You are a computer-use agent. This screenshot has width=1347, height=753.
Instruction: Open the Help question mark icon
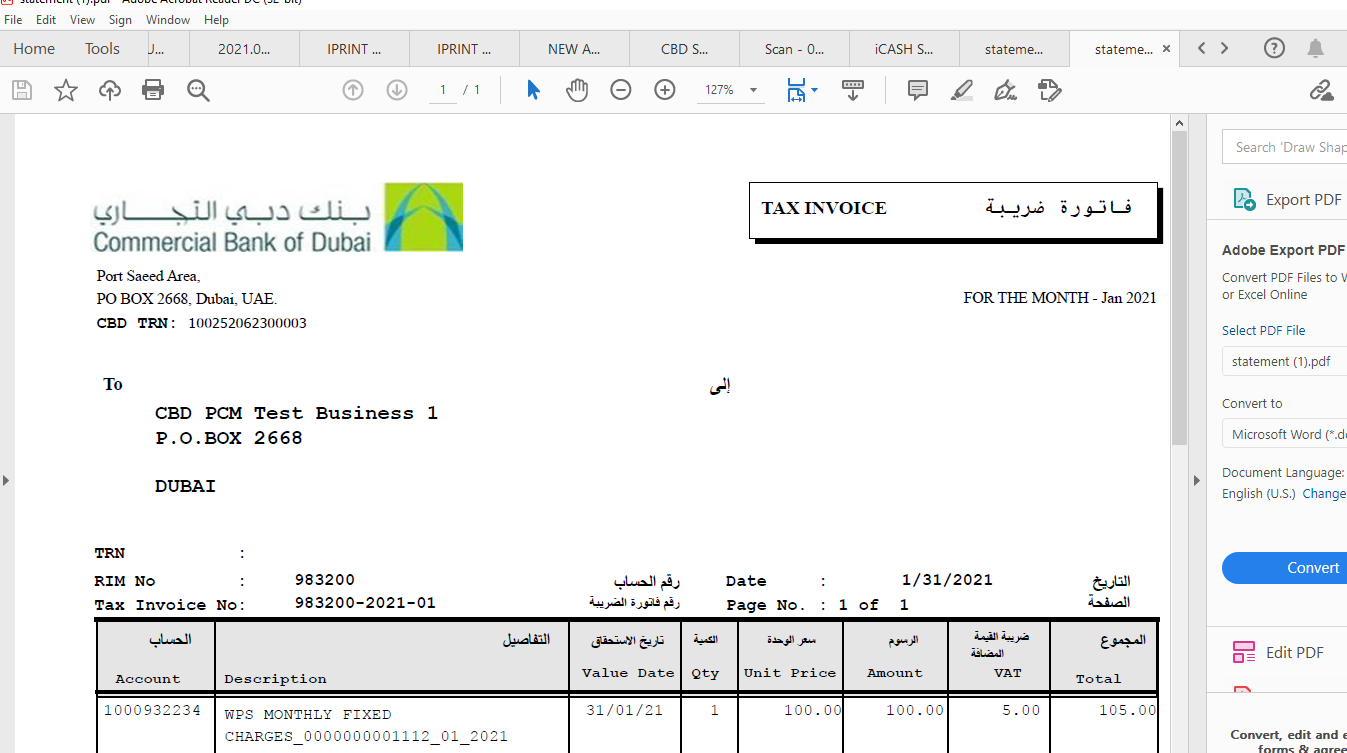1274,48
